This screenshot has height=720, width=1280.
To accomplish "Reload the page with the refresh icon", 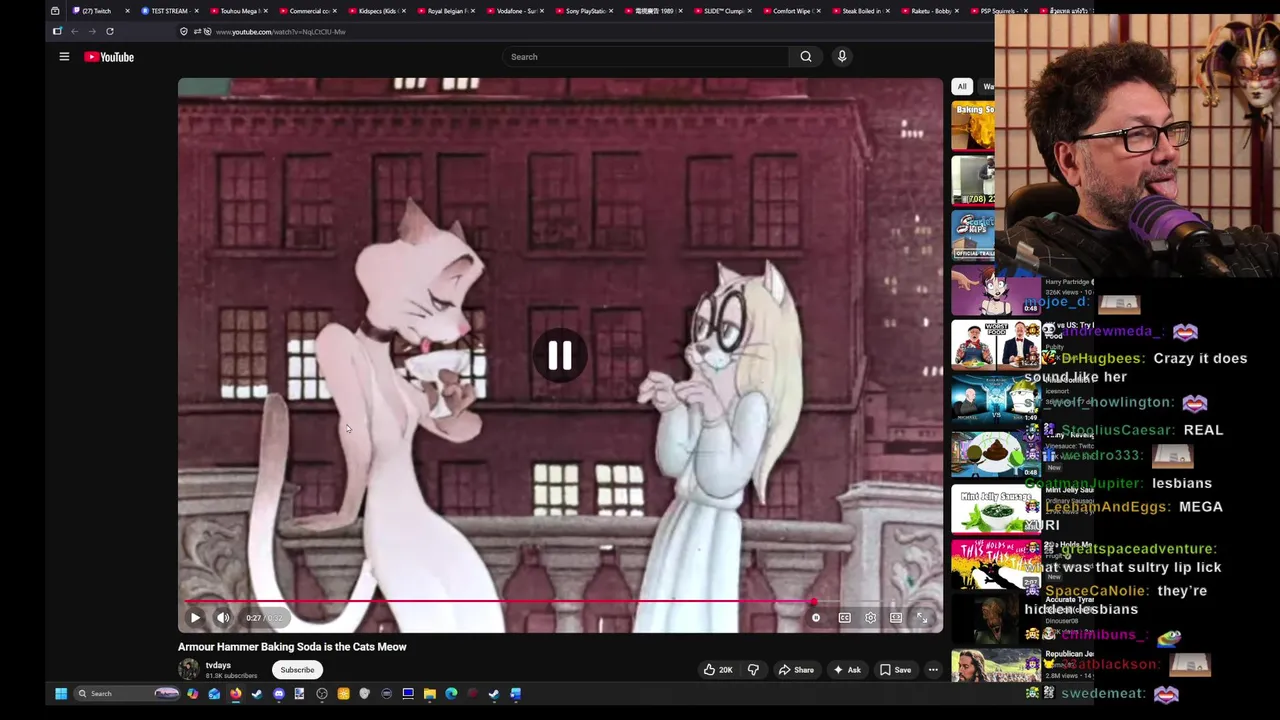I will (110, 31).
